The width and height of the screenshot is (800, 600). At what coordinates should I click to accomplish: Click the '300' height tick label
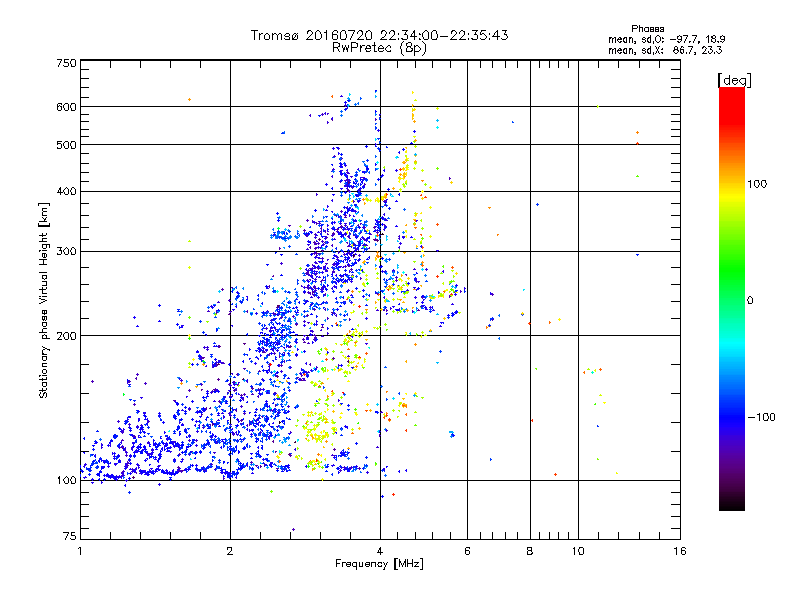click(66, 251)
